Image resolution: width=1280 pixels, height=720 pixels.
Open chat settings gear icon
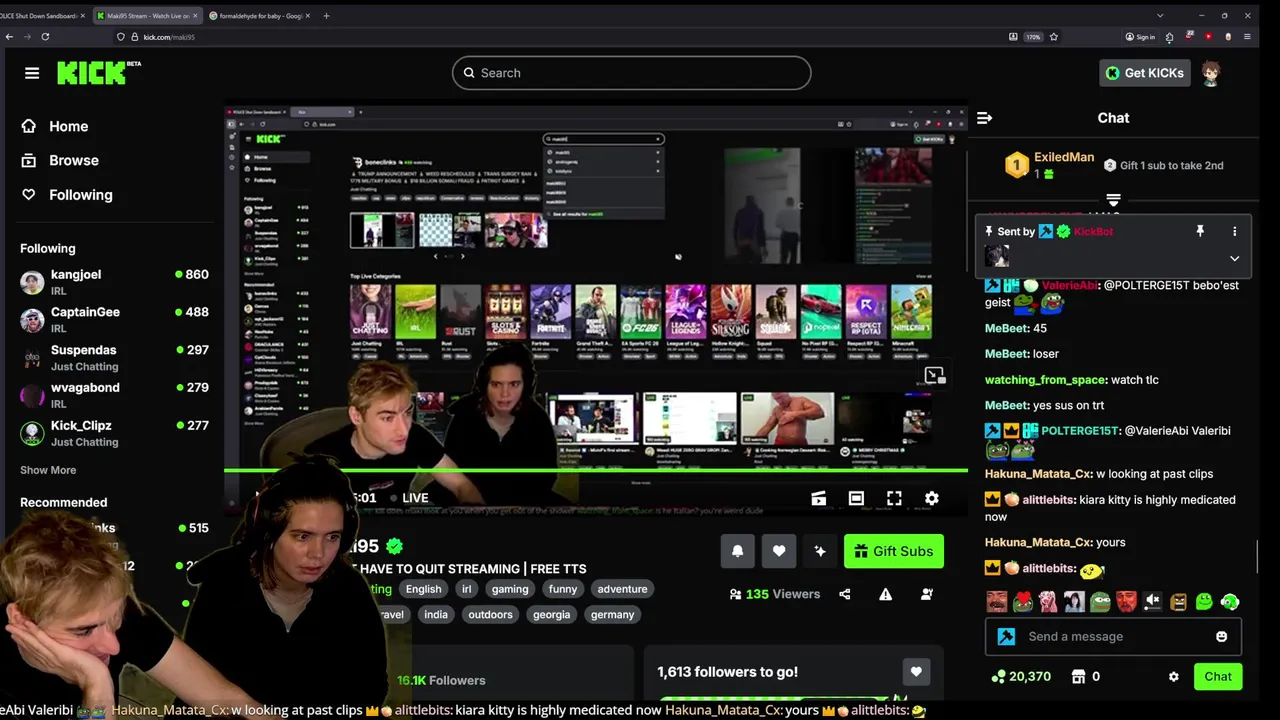click(1174, 677)
